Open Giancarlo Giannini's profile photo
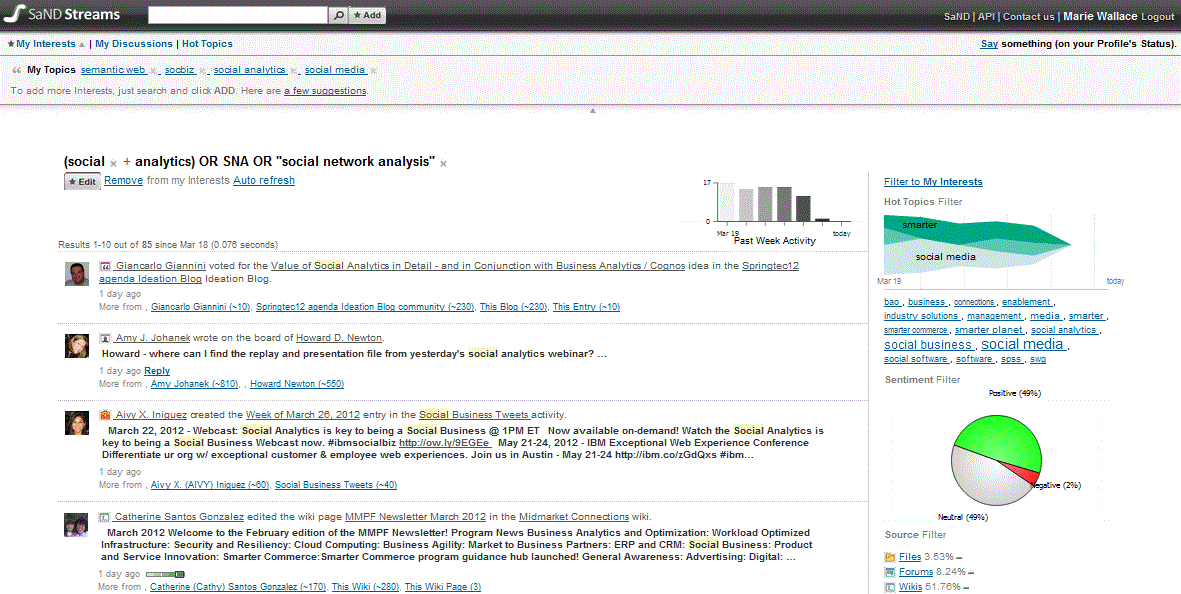1181x594 pixels. [x=78, y=275]
